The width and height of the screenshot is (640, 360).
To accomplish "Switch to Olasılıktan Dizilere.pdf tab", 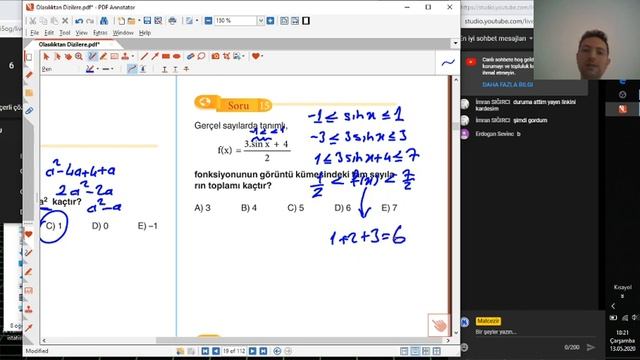I will (69, 44).
